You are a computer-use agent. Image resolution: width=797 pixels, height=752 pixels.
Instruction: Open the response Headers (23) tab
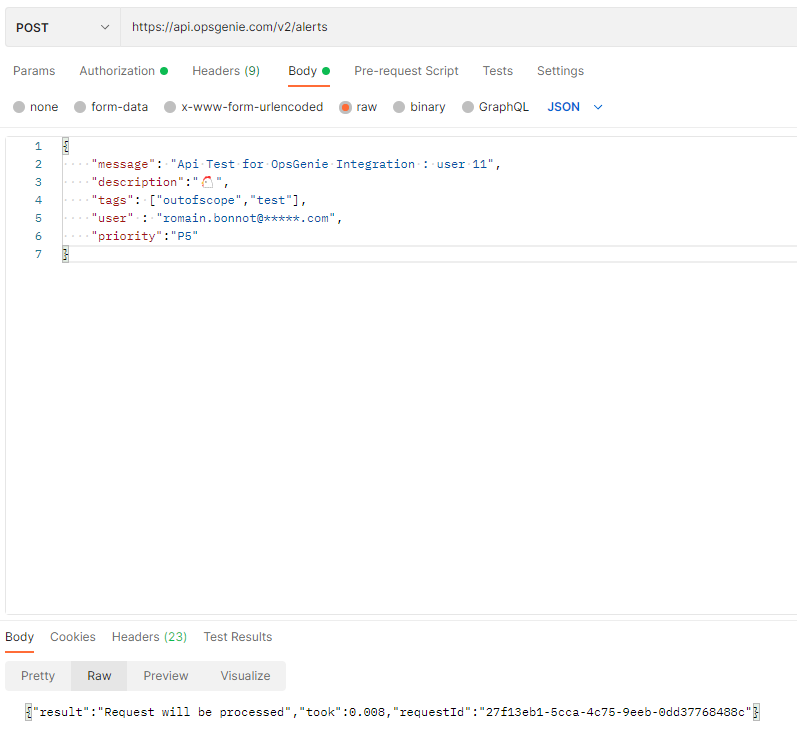pyautogui.click(x=149, y=637)
